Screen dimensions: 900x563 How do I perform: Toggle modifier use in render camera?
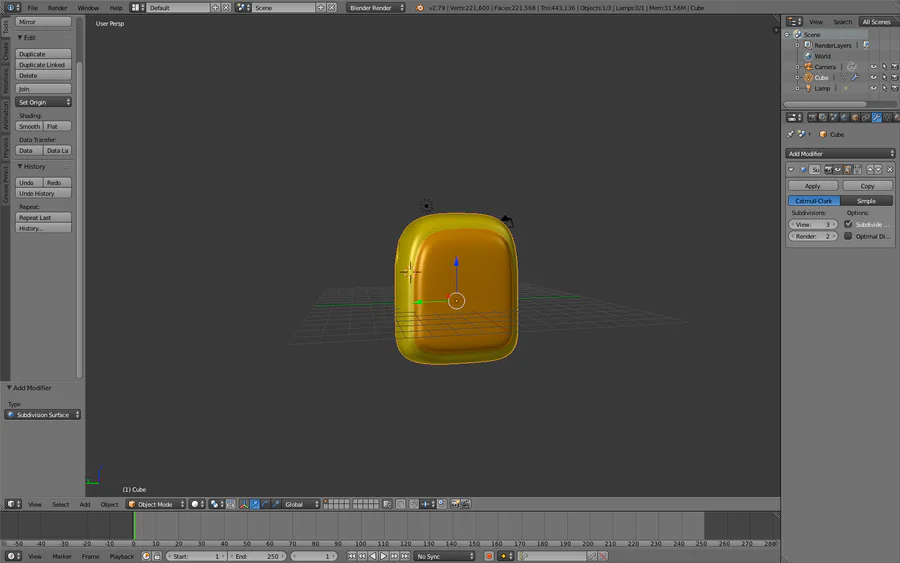coord(828,170)
